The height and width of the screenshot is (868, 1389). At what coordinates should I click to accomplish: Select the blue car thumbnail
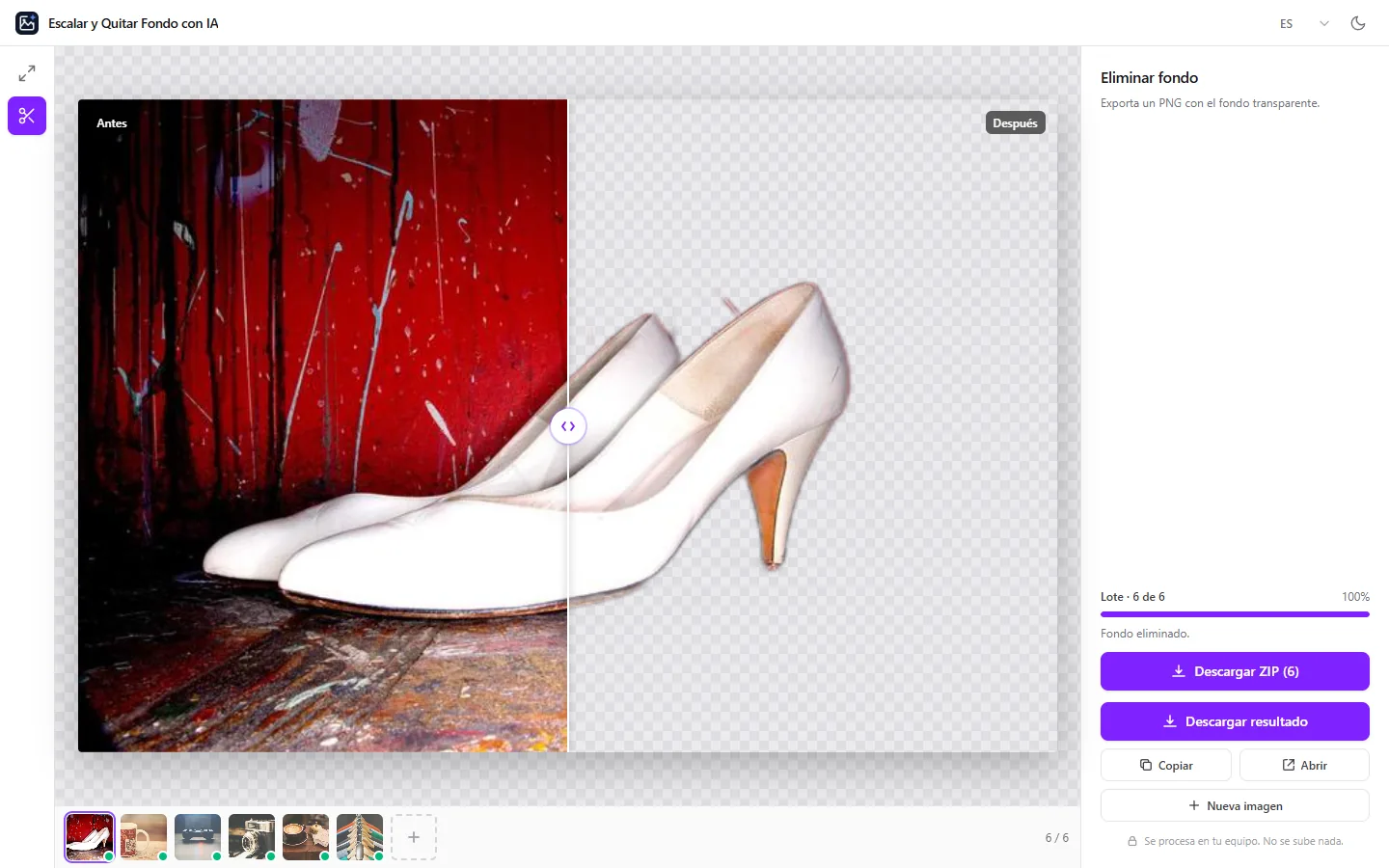tap(198, 837)
